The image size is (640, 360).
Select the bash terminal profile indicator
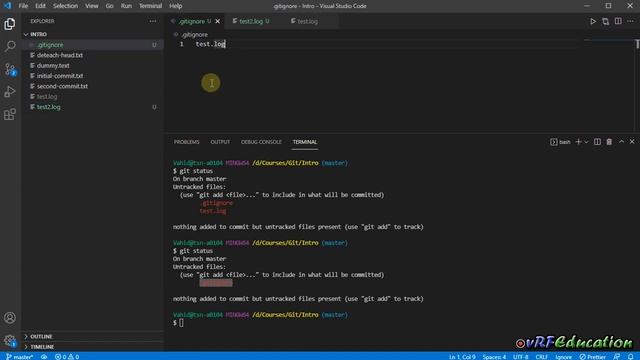point(560,142)
